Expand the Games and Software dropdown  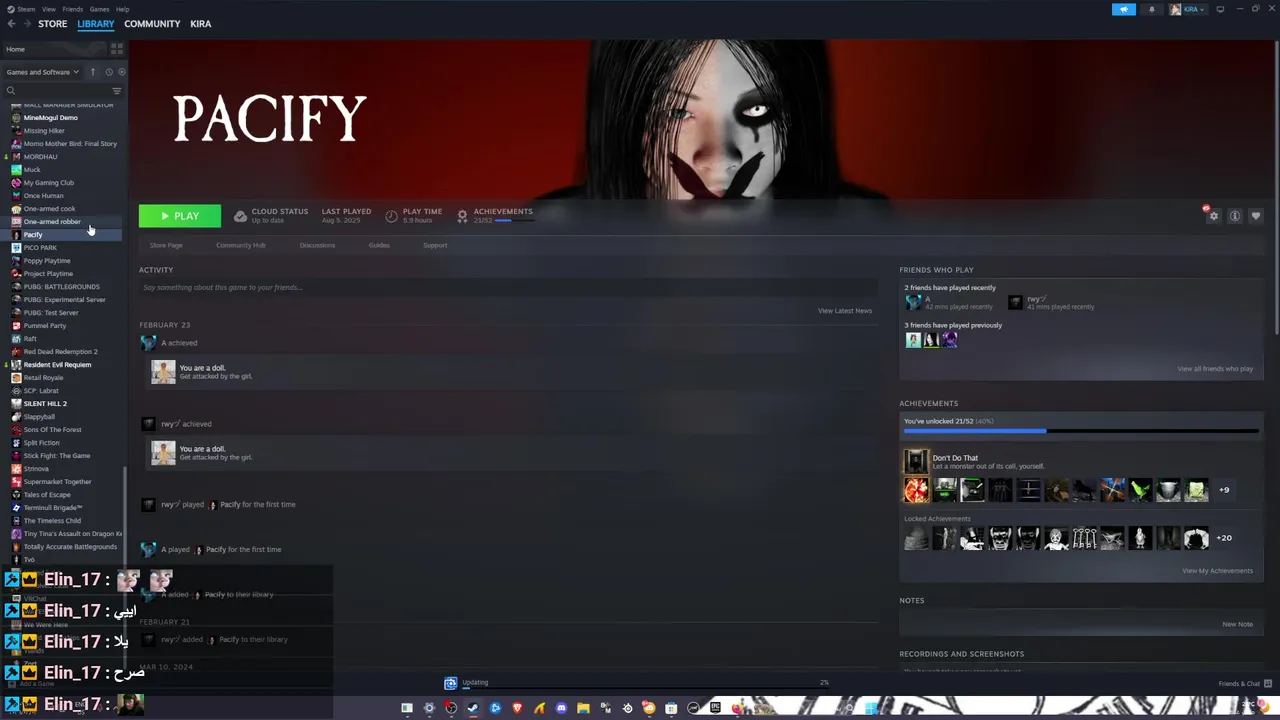coord(42,72)
